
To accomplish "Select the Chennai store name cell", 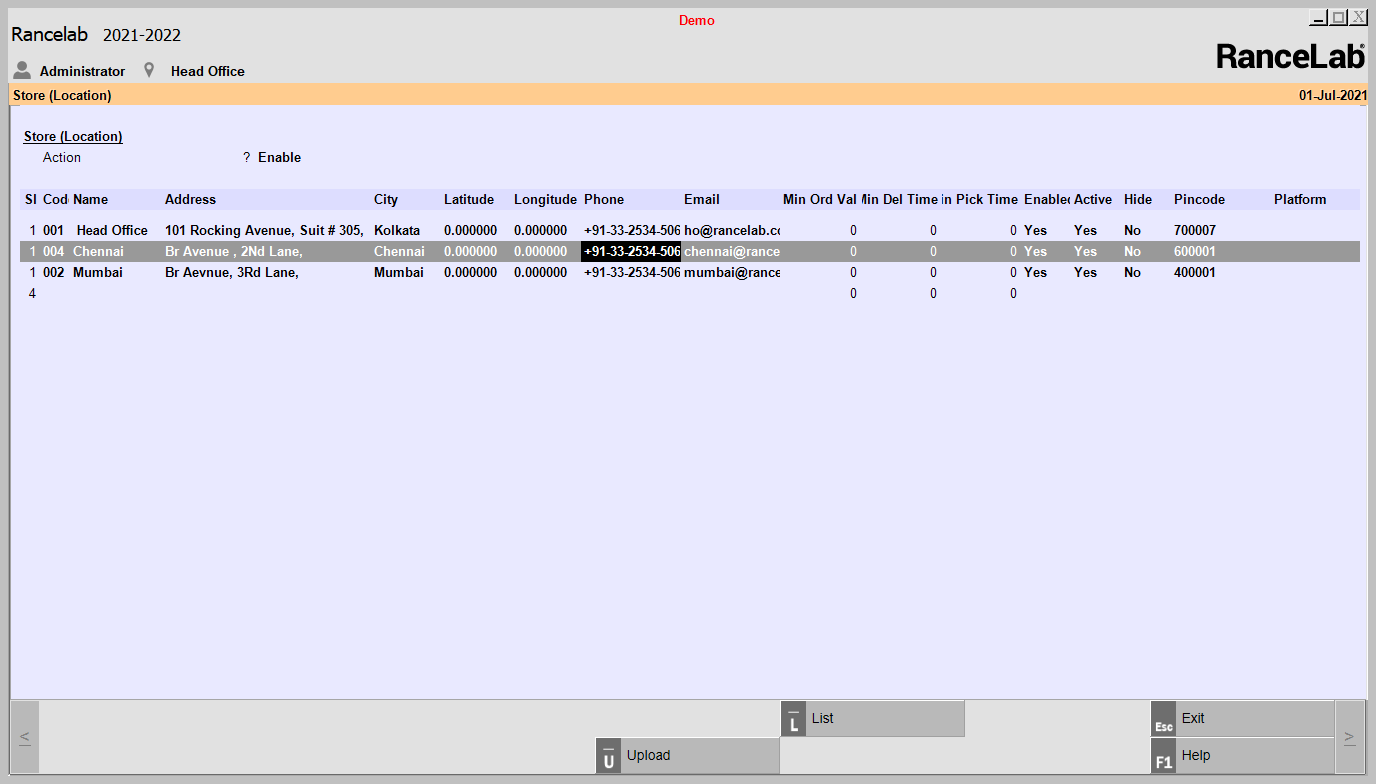I will [98, 252].
